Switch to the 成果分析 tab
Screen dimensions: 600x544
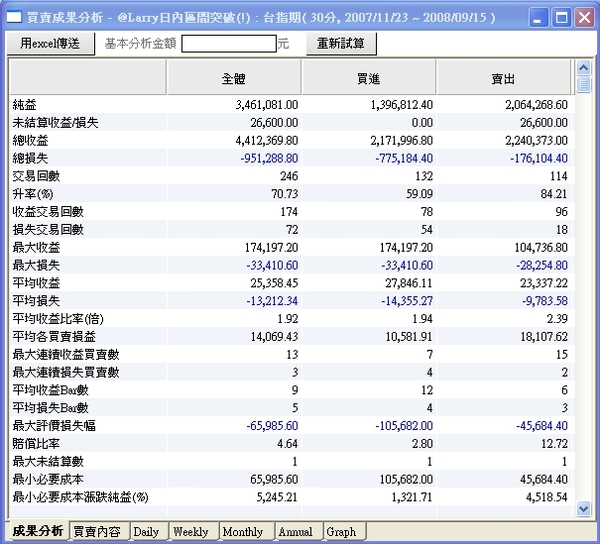(38, 531)
